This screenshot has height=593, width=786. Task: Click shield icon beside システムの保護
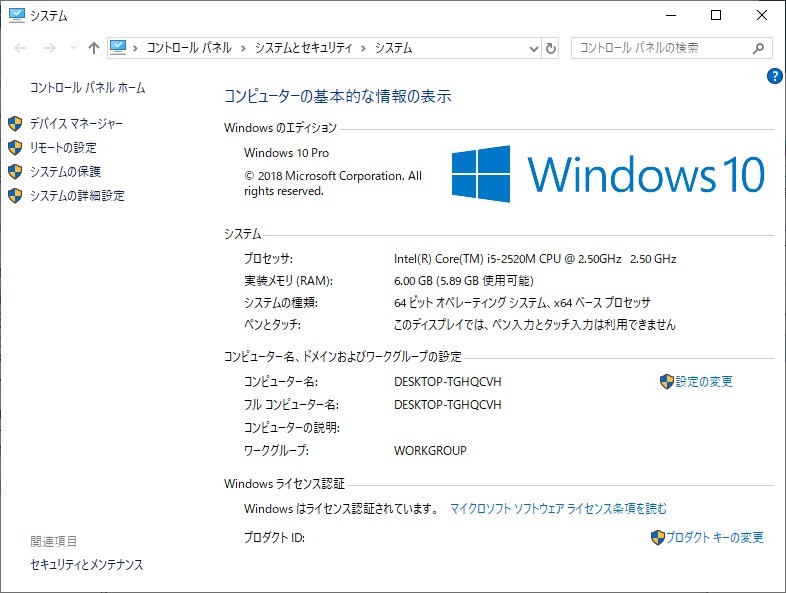click(x=15, y=171)
